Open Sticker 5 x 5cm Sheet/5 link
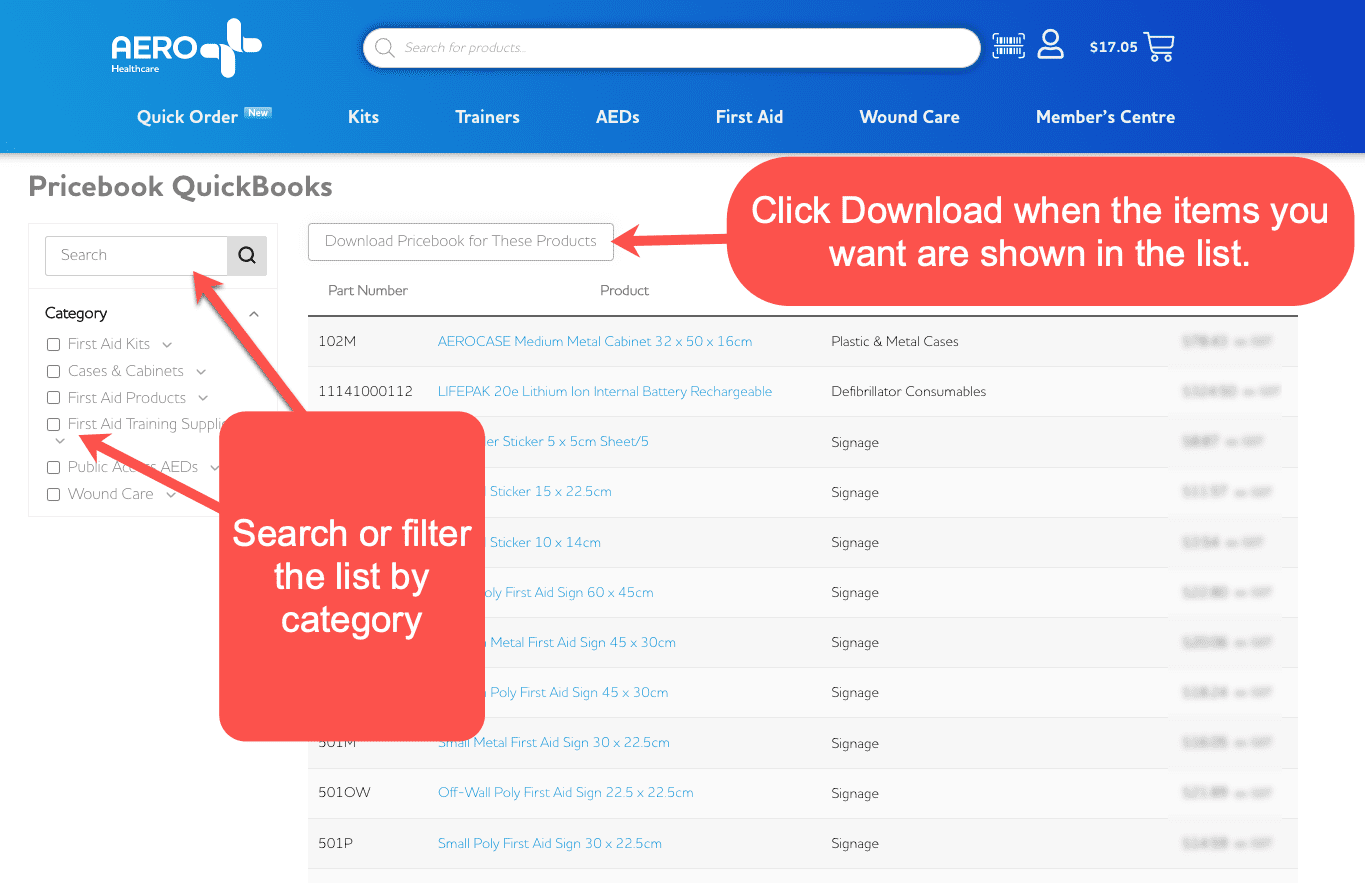This screenshot has height=883, width=1365. click(567, 441)
